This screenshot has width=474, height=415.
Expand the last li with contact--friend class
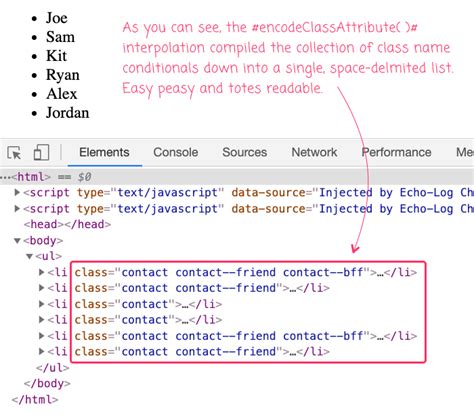coord(41,351)
